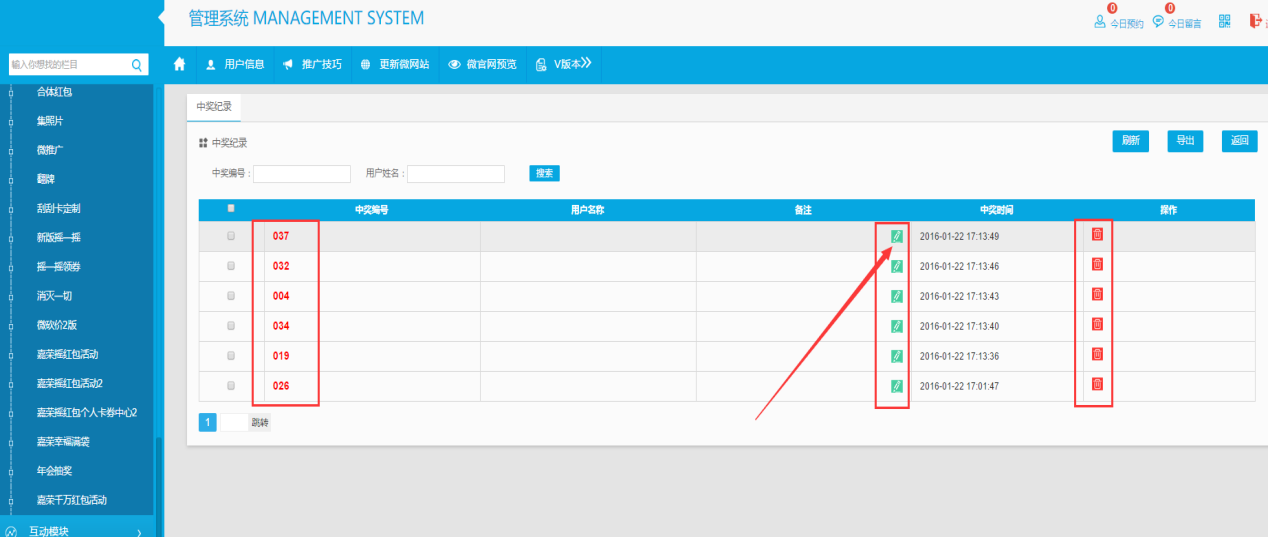The width and height of the screenshot is (1268, 537).
Task: Click the sidebar search magnifier icon
Action: coord(137,65)
